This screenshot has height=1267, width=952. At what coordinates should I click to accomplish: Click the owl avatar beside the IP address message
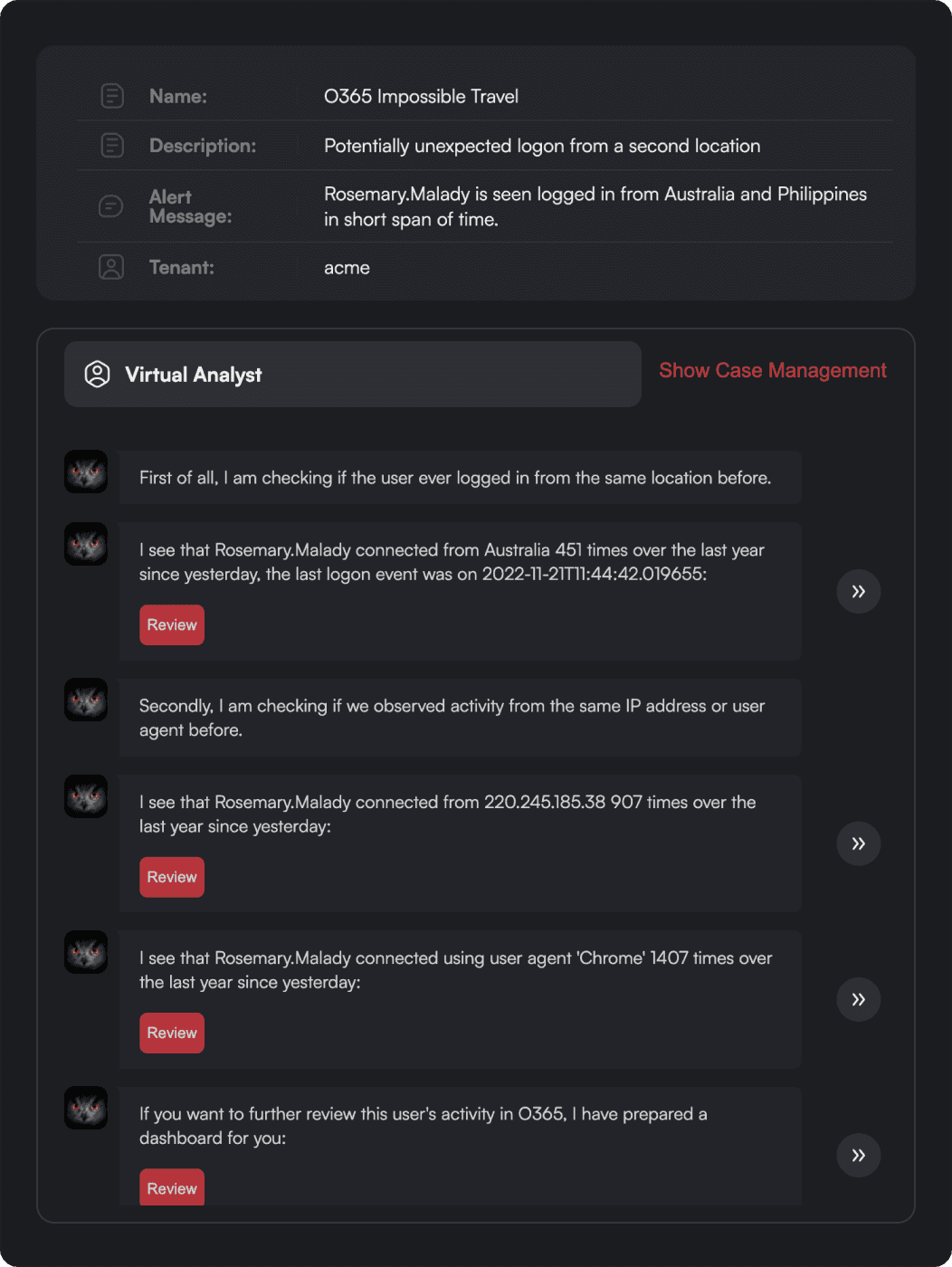pyautogui.click(x=85, y=796)
